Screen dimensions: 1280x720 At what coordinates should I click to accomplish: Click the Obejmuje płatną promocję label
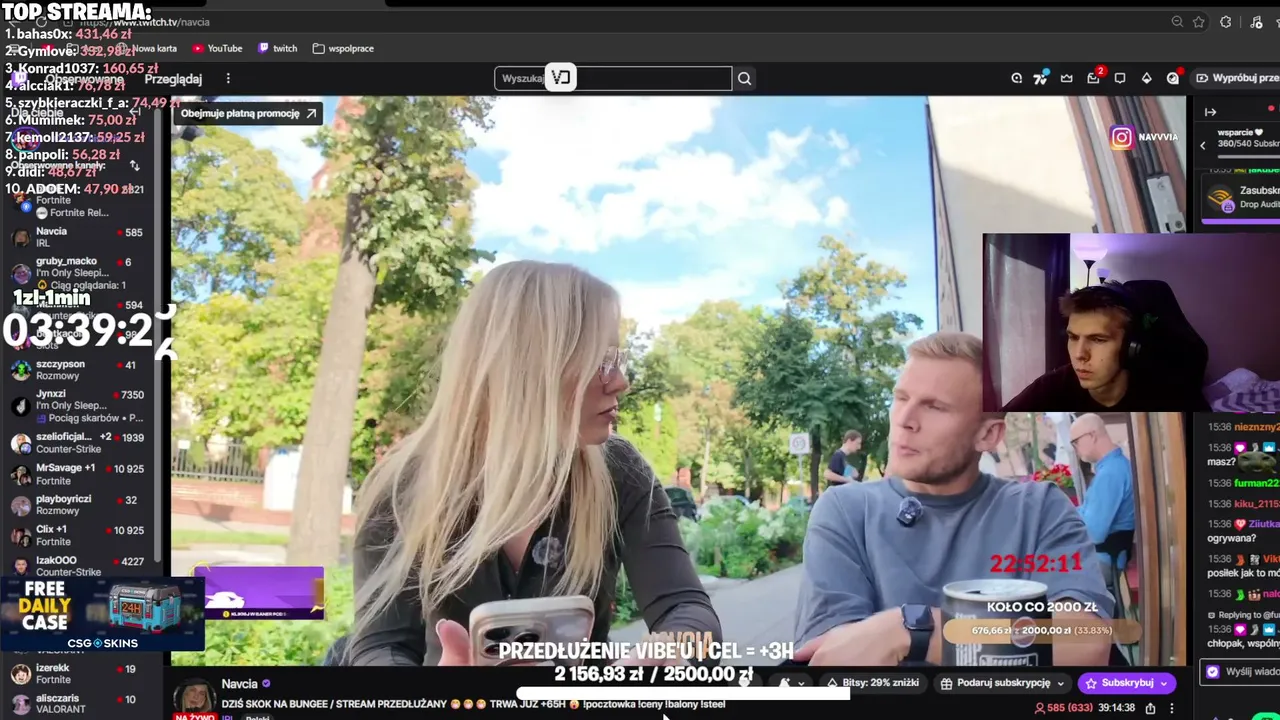pos(248,113)
